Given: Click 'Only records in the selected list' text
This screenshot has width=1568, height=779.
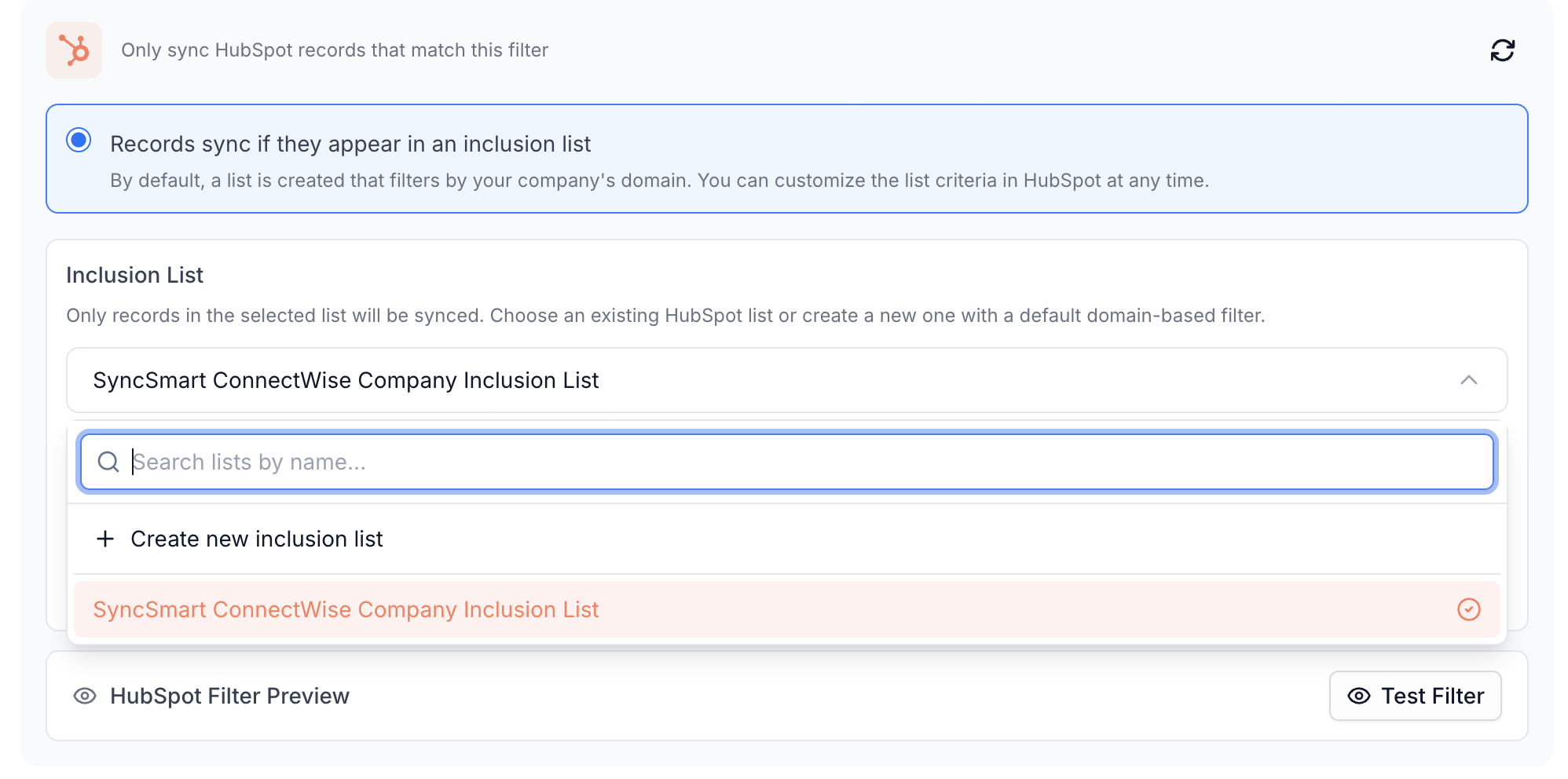Looking at the screenshot, I should click(665, 316).
